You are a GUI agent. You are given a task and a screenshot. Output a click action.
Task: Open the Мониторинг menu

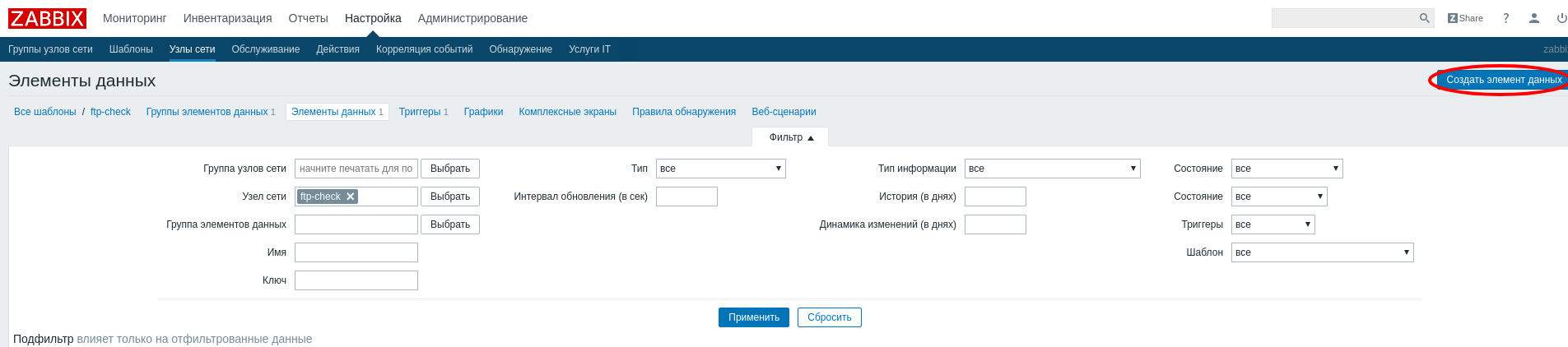tap(134, 18)
